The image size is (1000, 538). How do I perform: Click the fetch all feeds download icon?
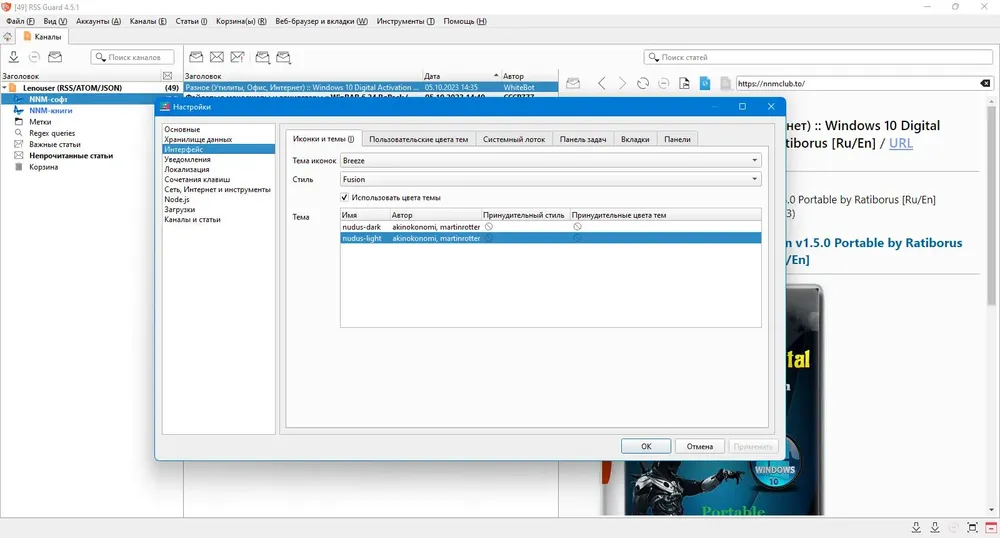[x=13, y=57]
